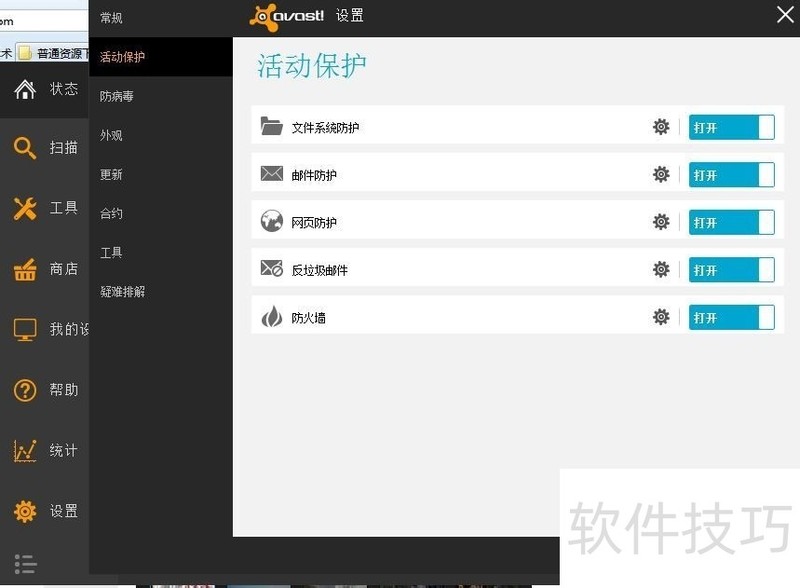Toggle the 防火墙 switch
The image size is (800, 588).
click(x=731, y=317)
